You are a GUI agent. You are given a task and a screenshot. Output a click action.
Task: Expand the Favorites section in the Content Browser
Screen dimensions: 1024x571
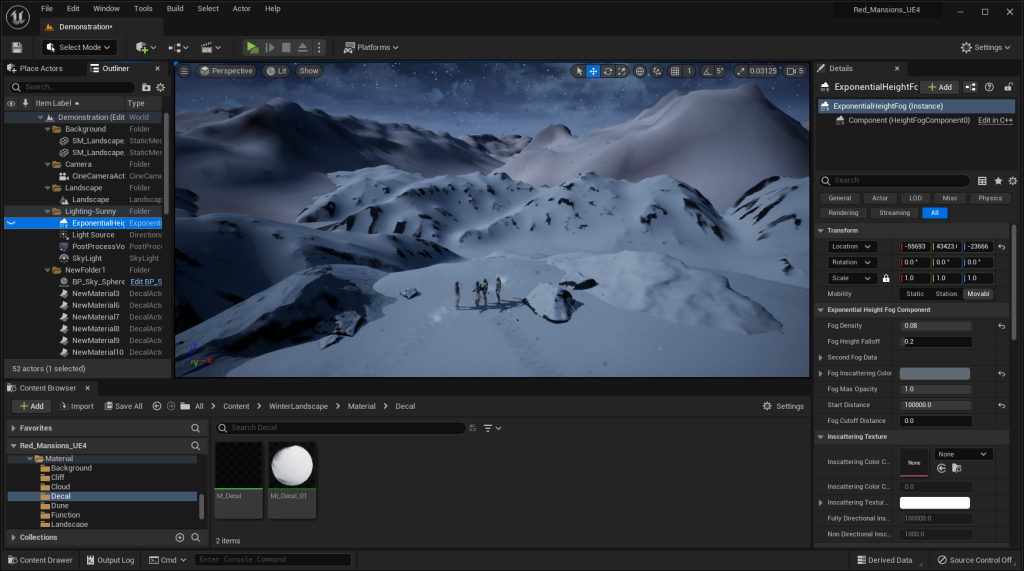tap(13, 428)
